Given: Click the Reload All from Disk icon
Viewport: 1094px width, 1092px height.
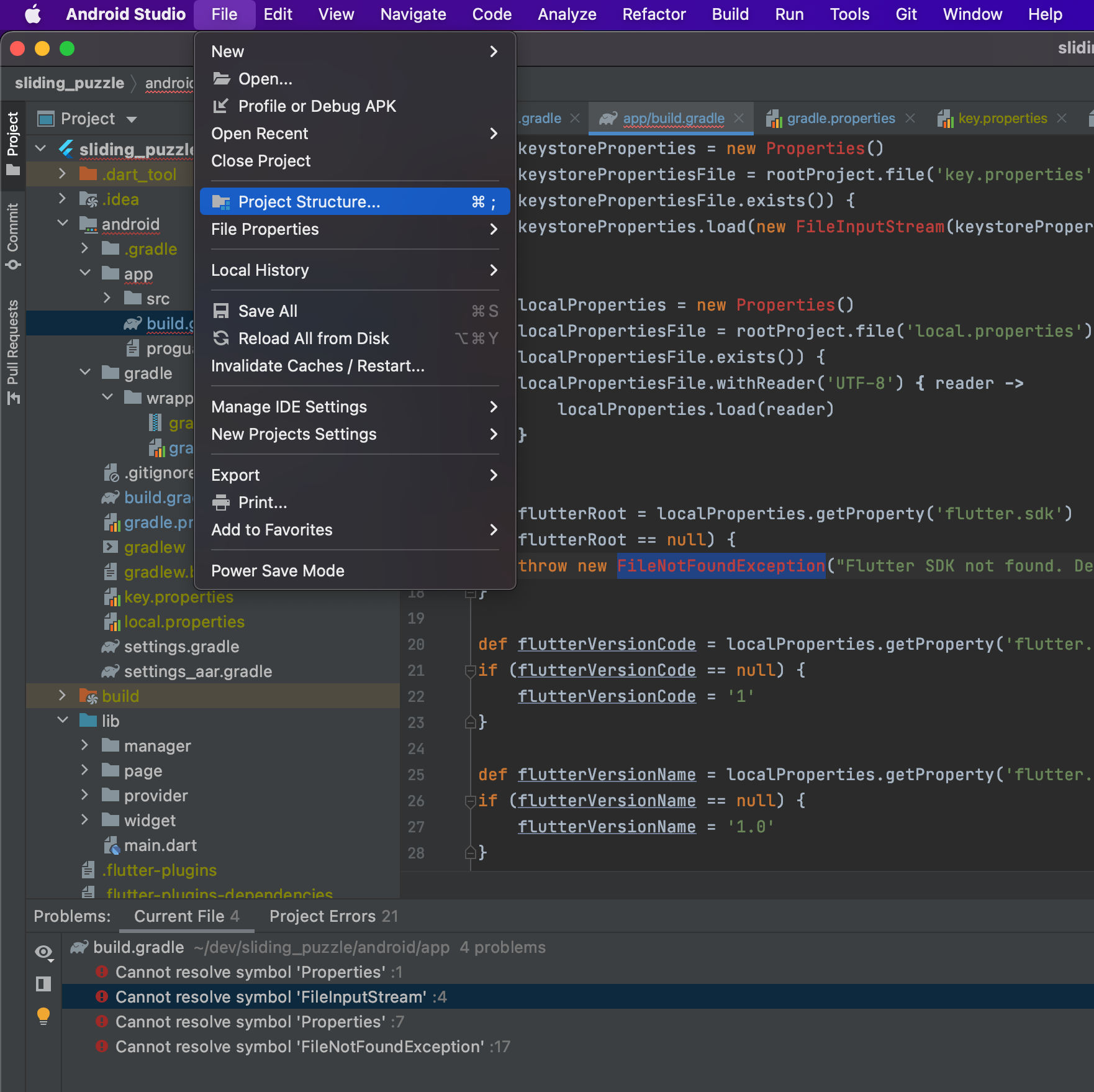Looking at the screenshot, I should point(221,339).
